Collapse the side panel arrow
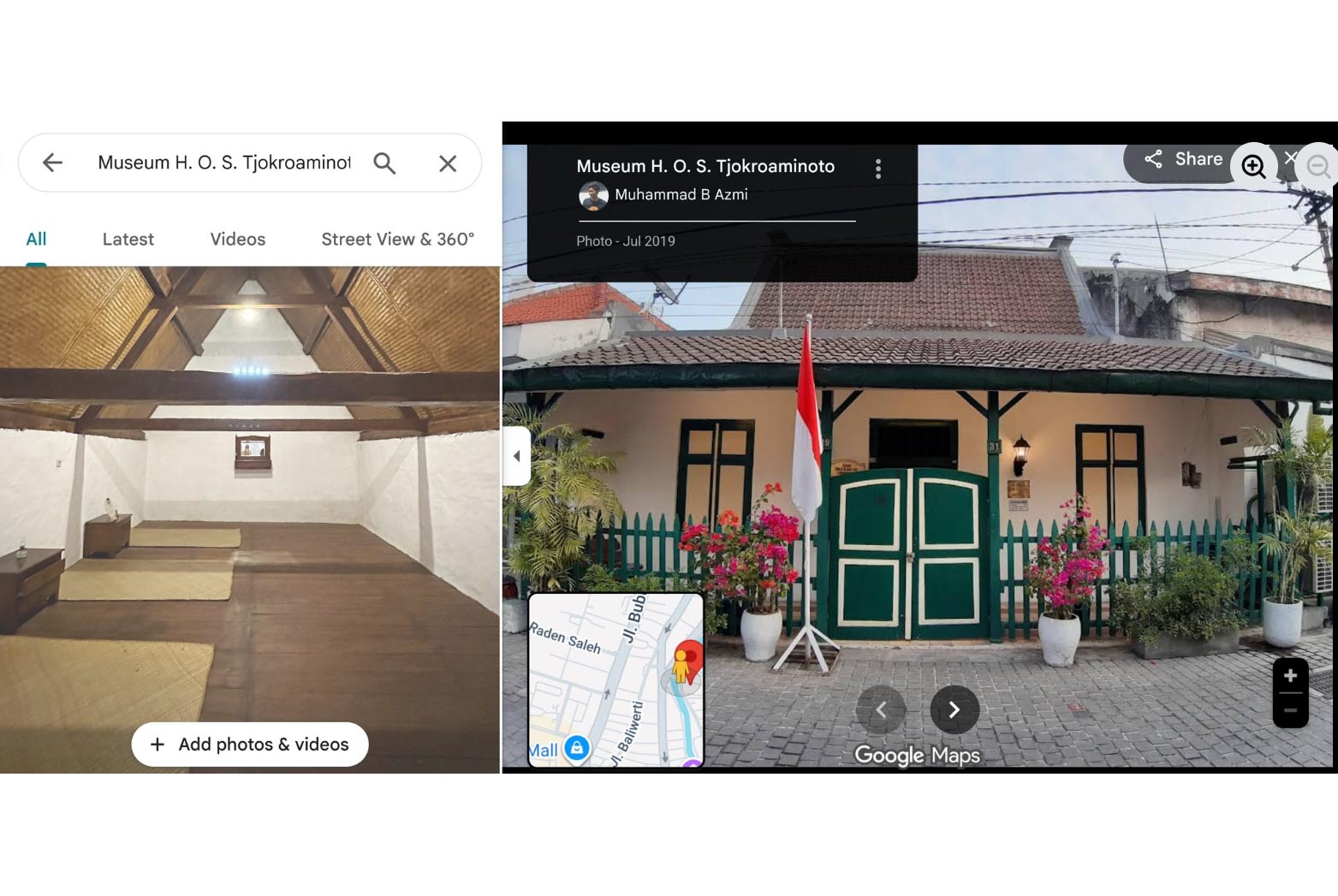Viewport: 1338px width, 896px height. coord(516,456)
